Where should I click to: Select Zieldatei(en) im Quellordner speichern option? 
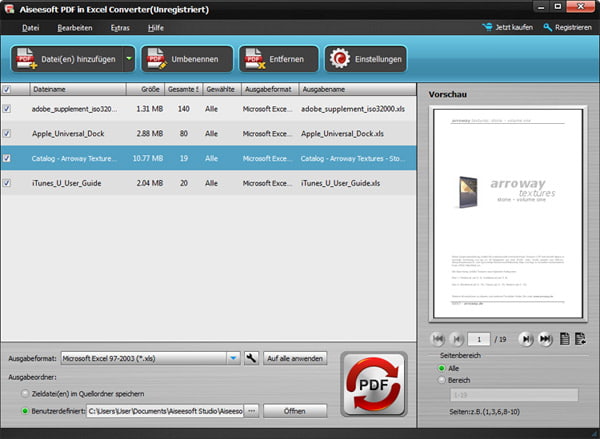[x=25, y=394]
